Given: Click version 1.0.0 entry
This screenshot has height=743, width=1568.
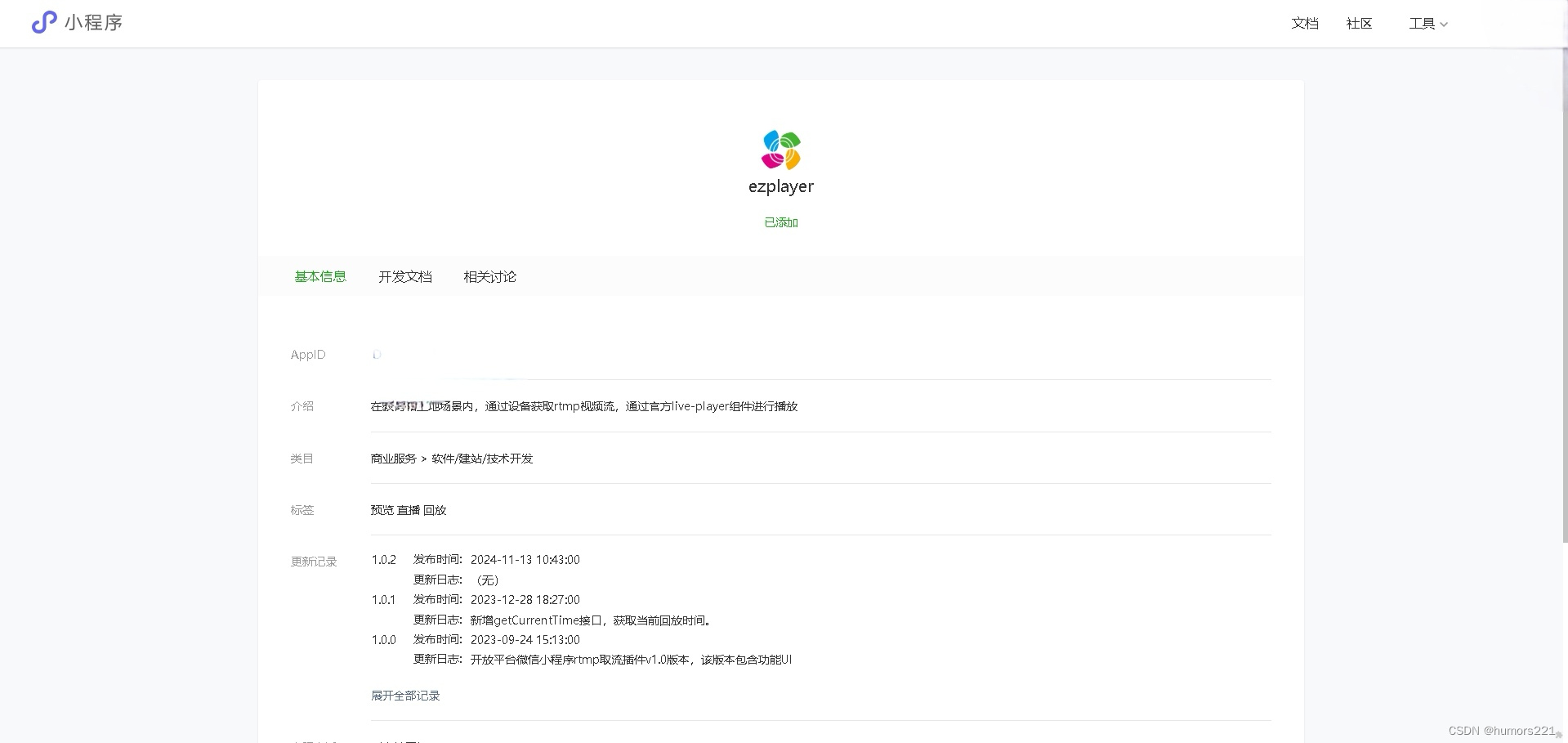Looking at the screenshot, I should coord(384,640).
